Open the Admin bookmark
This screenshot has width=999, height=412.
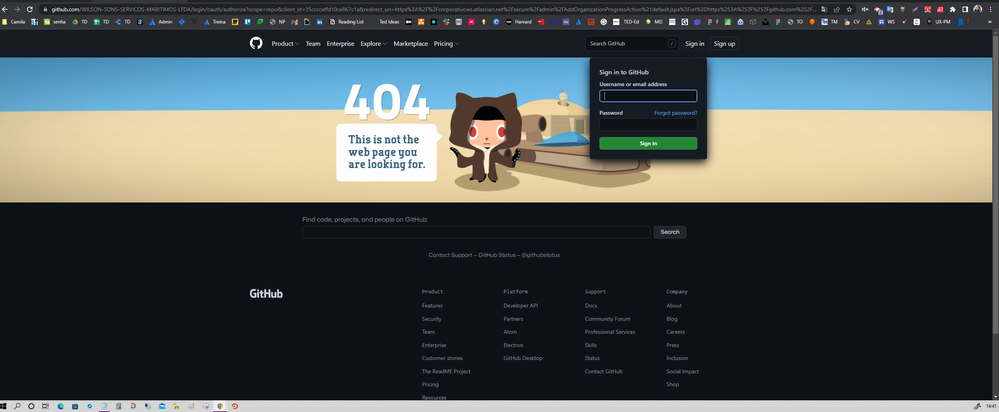pyautogui.click(x=161, y=22)
